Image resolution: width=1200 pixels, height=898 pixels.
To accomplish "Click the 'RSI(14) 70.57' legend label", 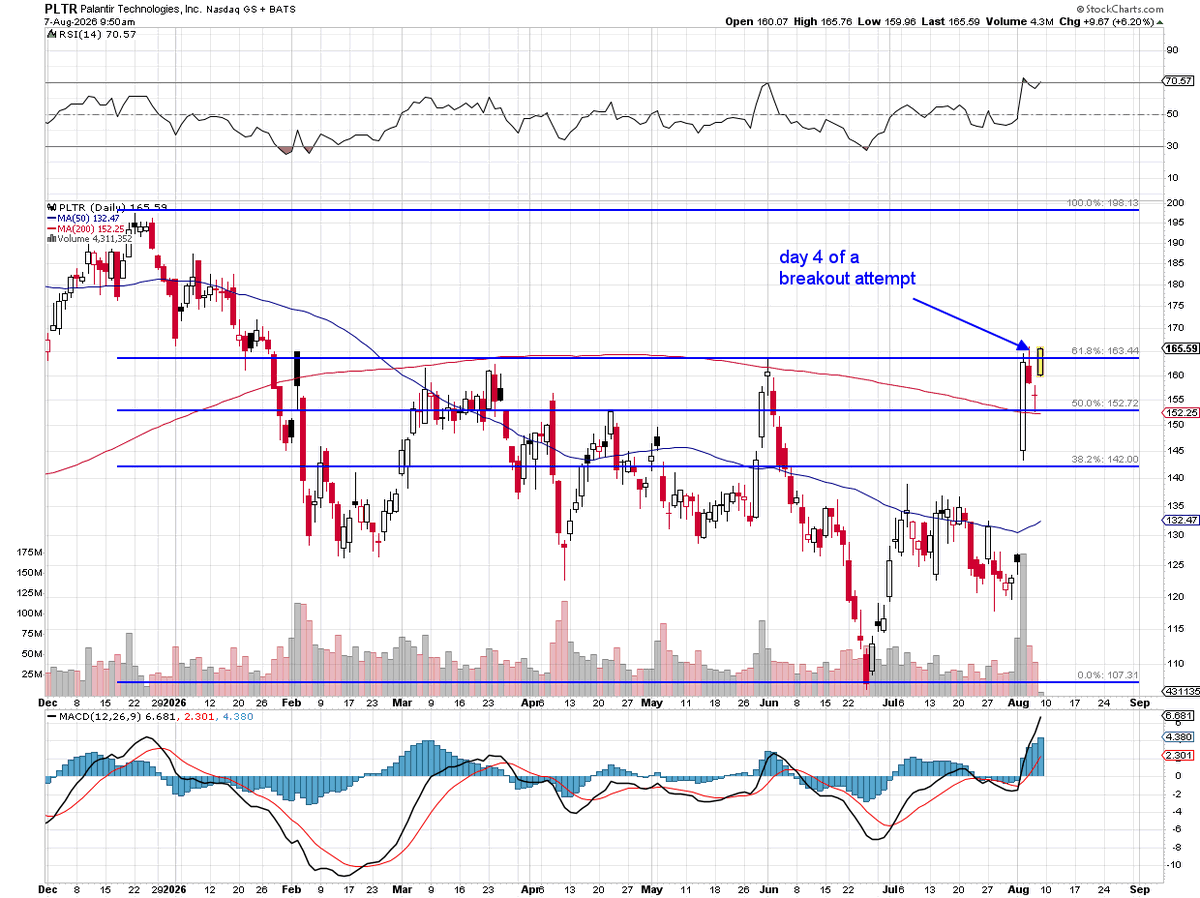I will click(x=96, y=33).
